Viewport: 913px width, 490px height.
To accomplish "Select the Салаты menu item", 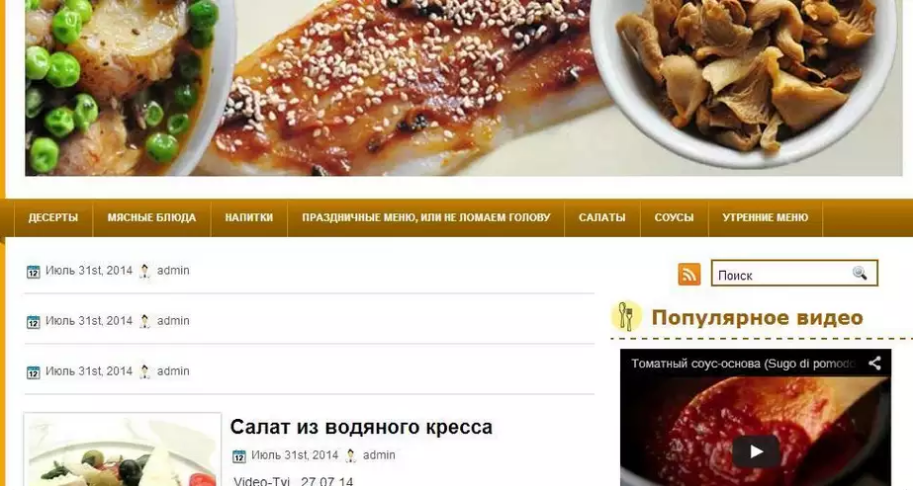I will 602,218.
